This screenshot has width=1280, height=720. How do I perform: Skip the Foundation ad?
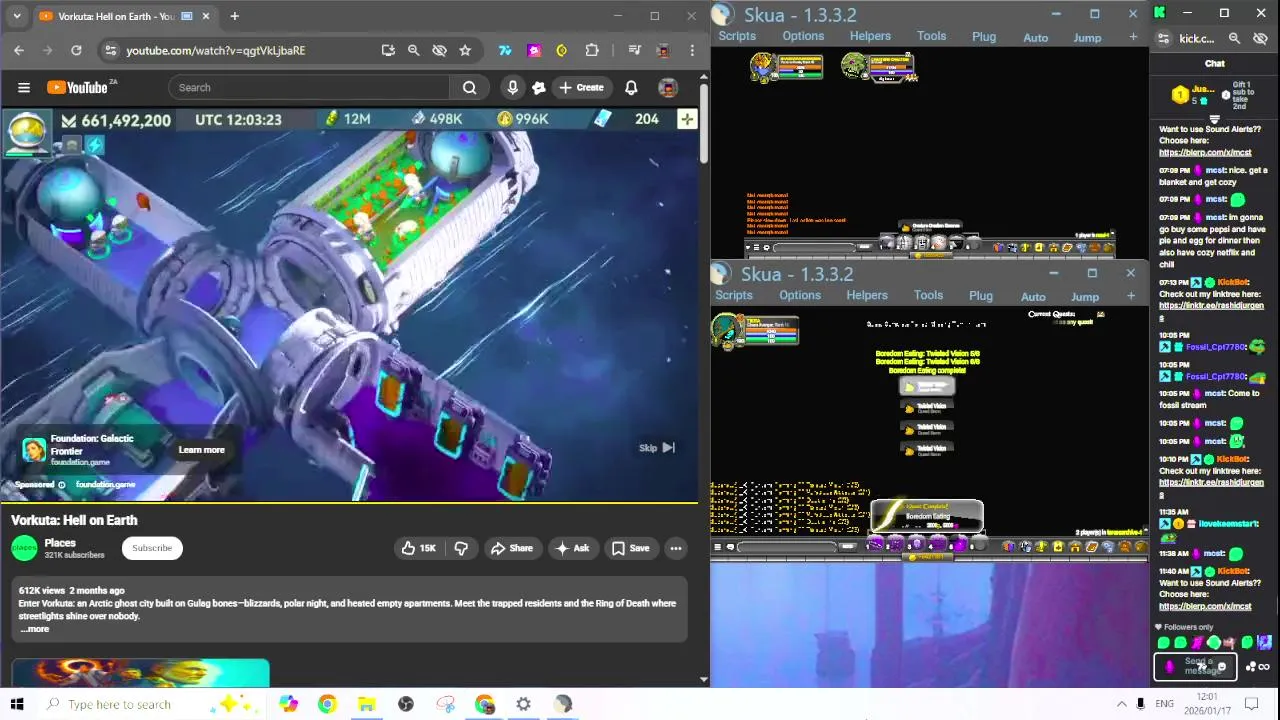pyautogui.click(x=657, y=448)
